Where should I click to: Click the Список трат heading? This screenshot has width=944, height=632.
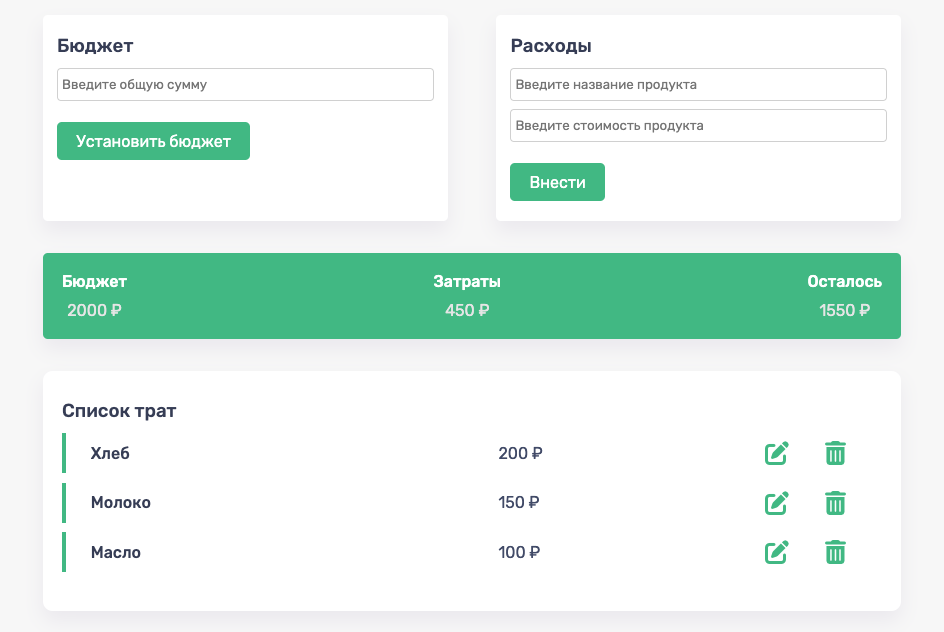[x=119, y=410]
